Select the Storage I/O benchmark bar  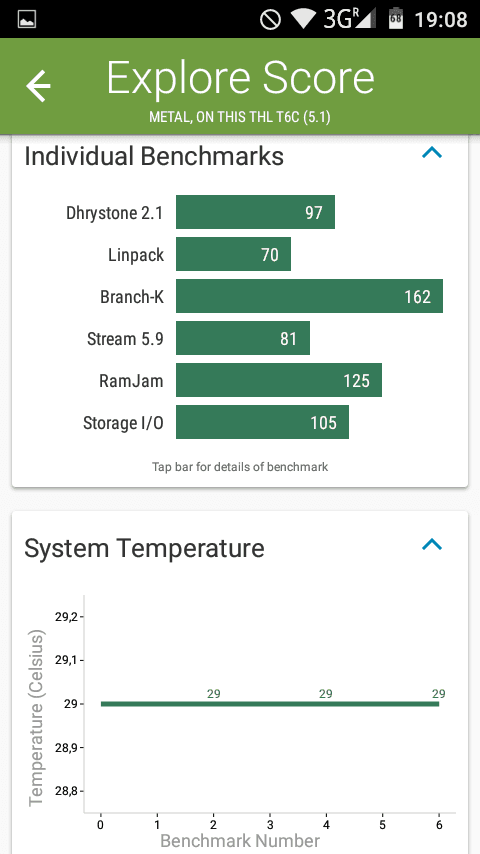262,422
